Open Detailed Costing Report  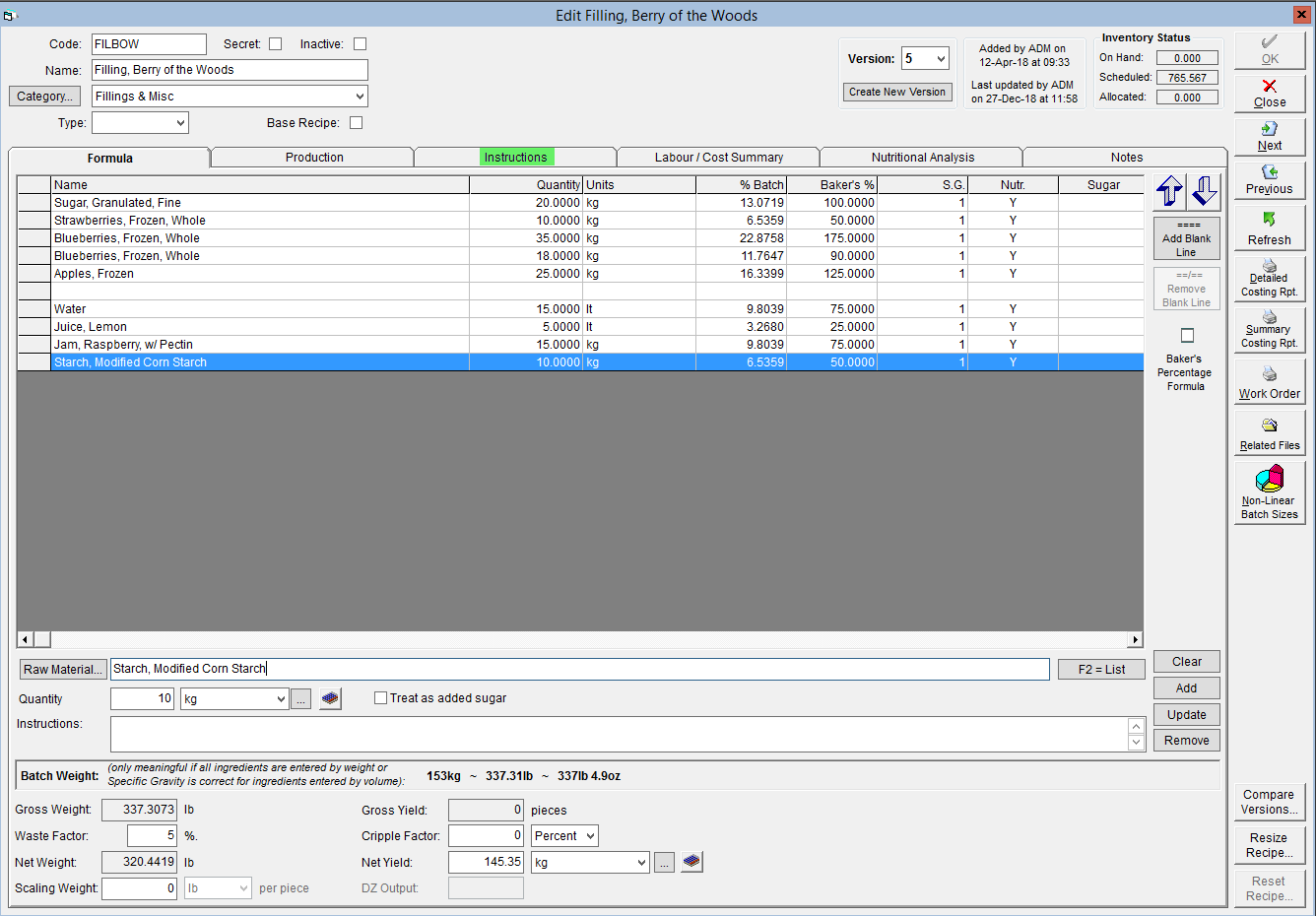(x=1270, y=279)
